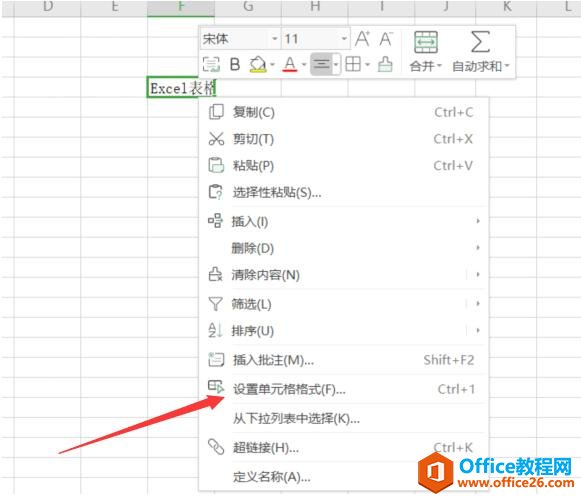The width and height of the screenshot is (581, 500).
Task: Click the Copy (复制) icon in context menu
Action: click(x=216, y=112)
